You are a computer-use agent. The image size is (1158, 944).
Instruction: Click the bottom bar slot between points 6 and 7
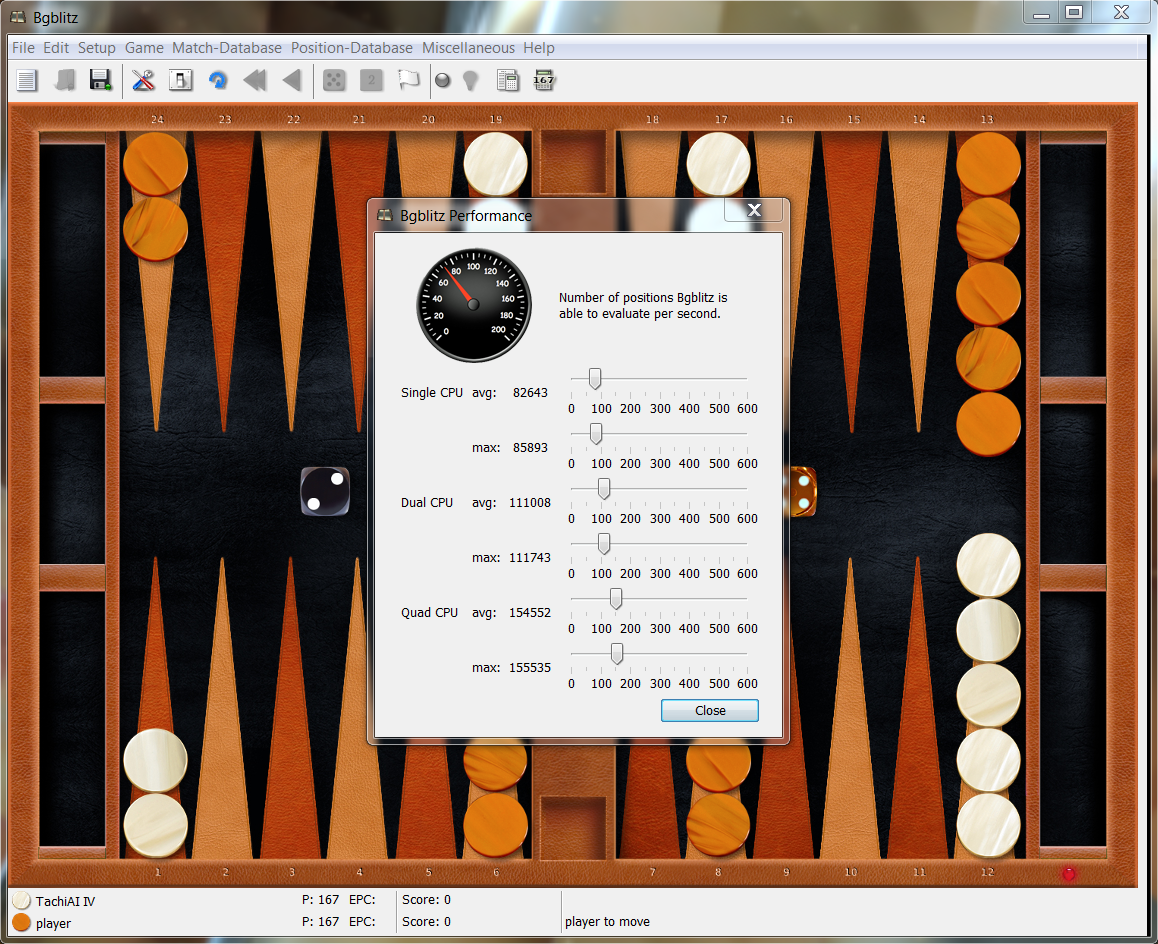click(x=574, y=827)
